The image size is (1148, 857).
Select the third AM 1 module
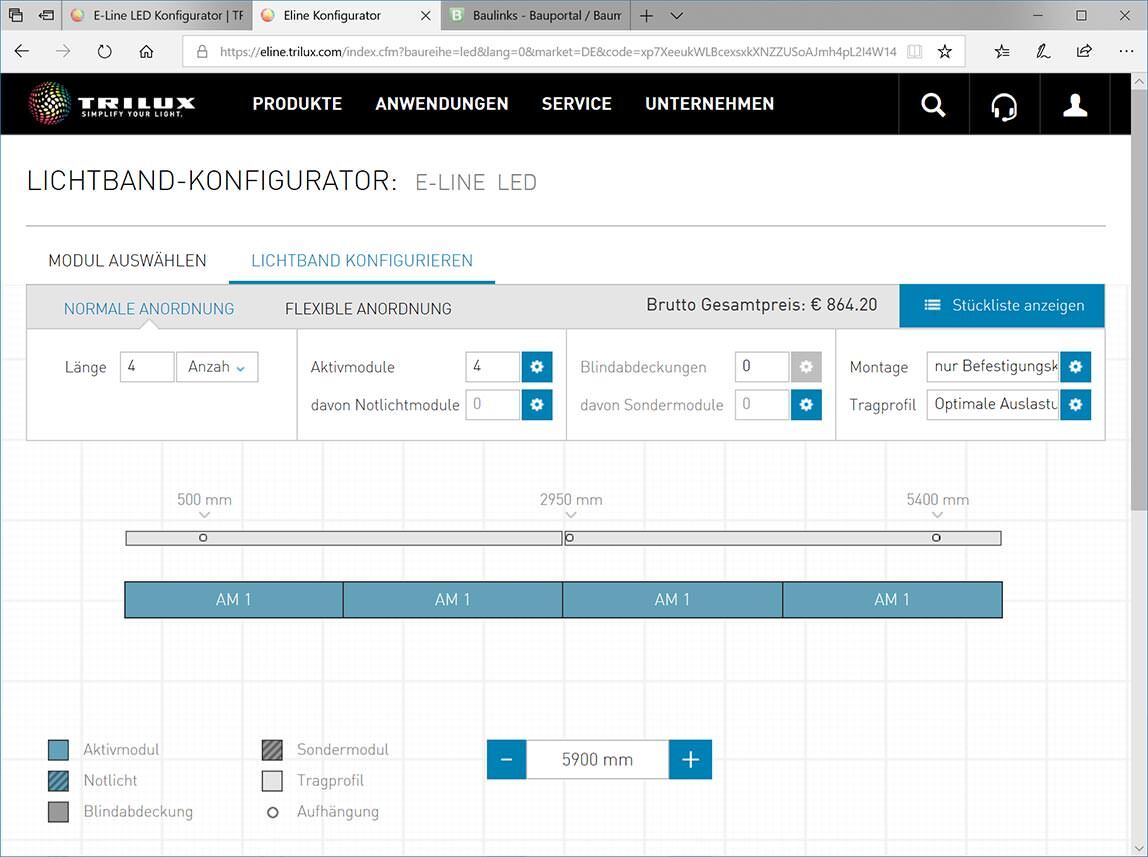point(672,600)
